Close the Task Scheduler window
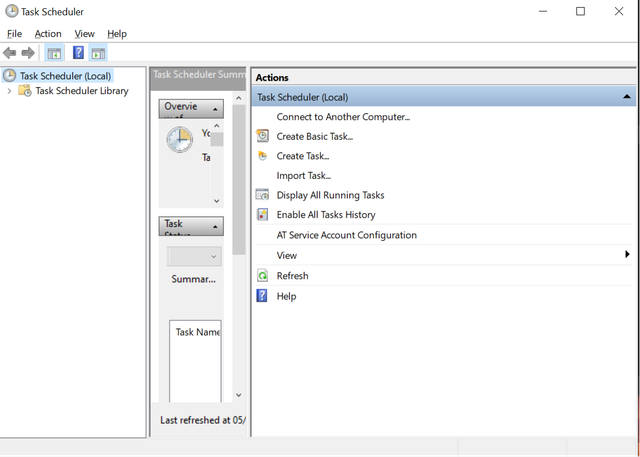 pyautogui.click(x=619, y=11)
